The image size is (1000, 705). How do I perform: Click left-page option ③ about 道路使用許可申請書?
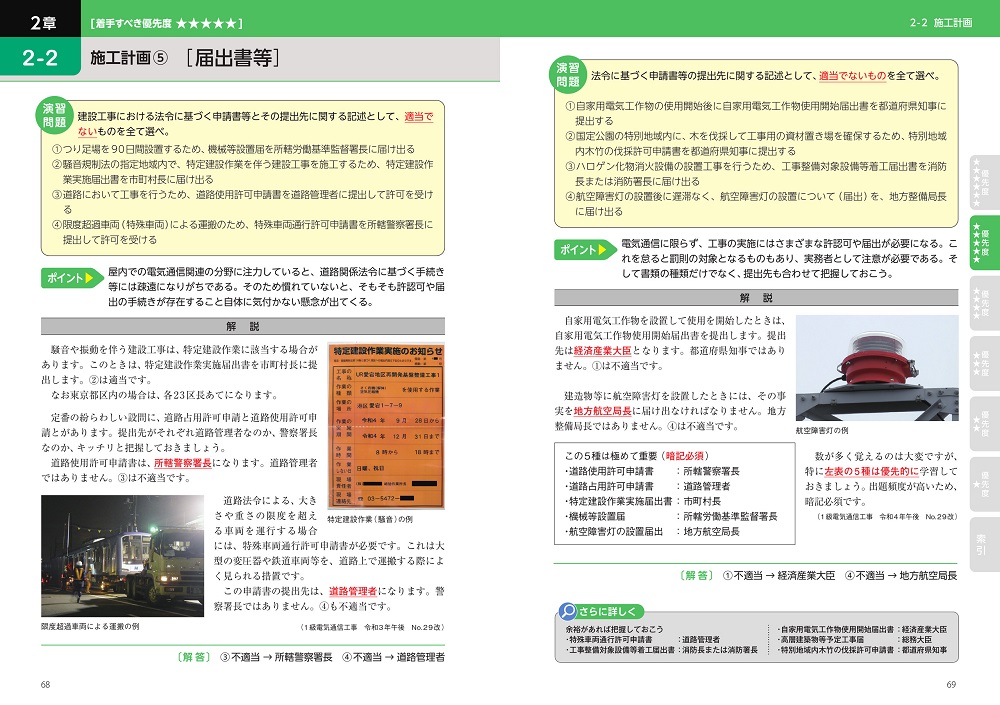click(242, 202)
